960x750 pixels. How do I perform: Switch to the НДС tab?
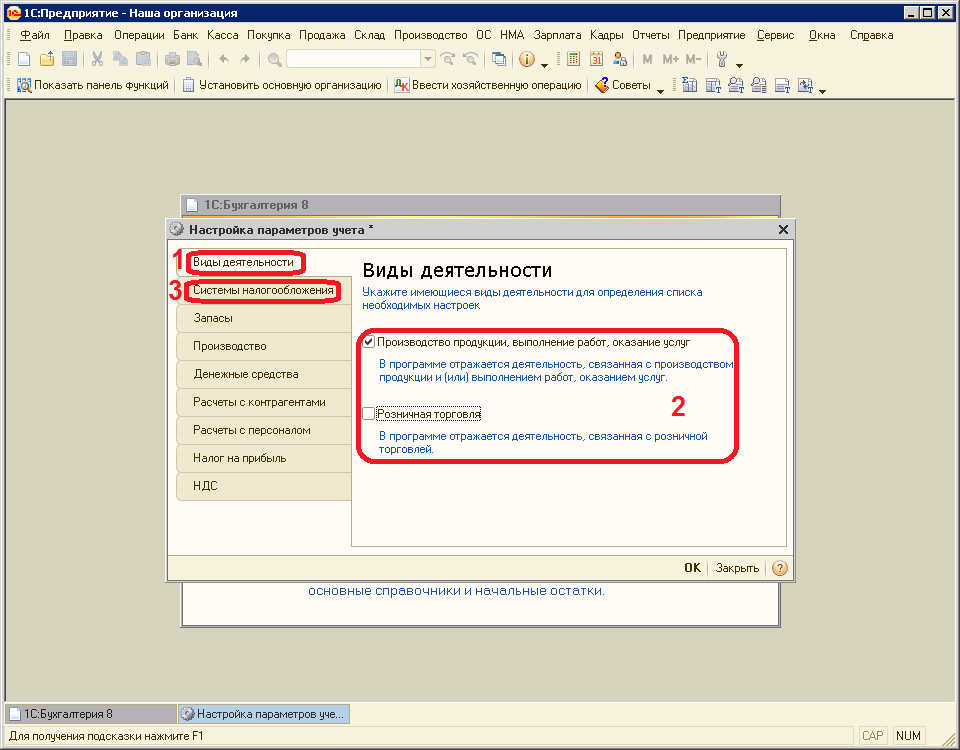point(263,486)
